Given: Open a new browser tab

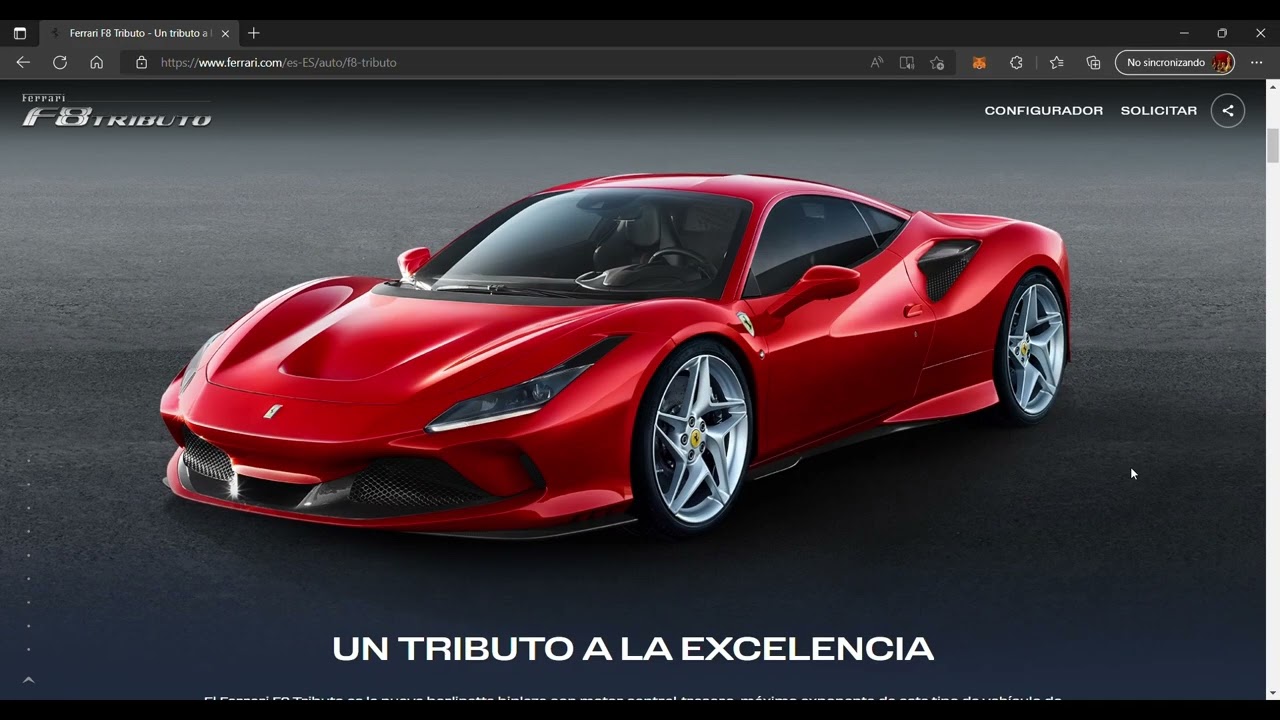Looking at the screenshot, I should [254, 33].
